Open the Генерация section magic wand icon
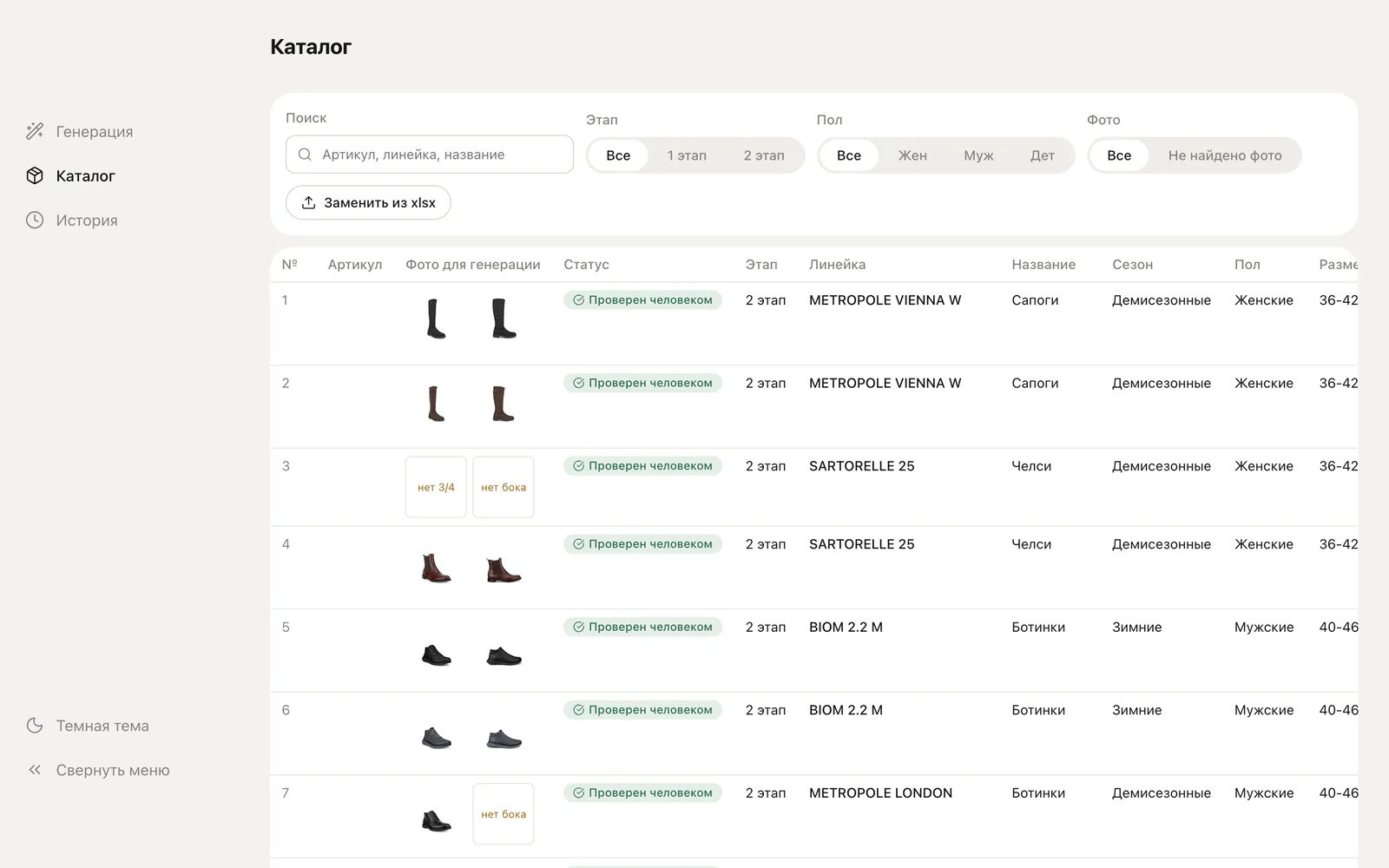Image resolution: width=1389 pixels, height=868 pixels. tap(35, 131)
